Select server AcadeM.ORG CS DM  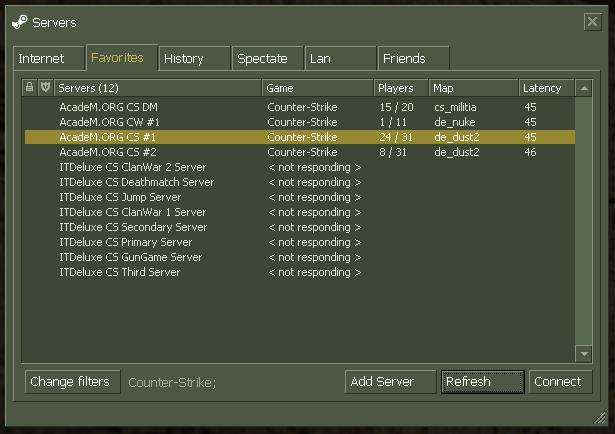(300, 107)
